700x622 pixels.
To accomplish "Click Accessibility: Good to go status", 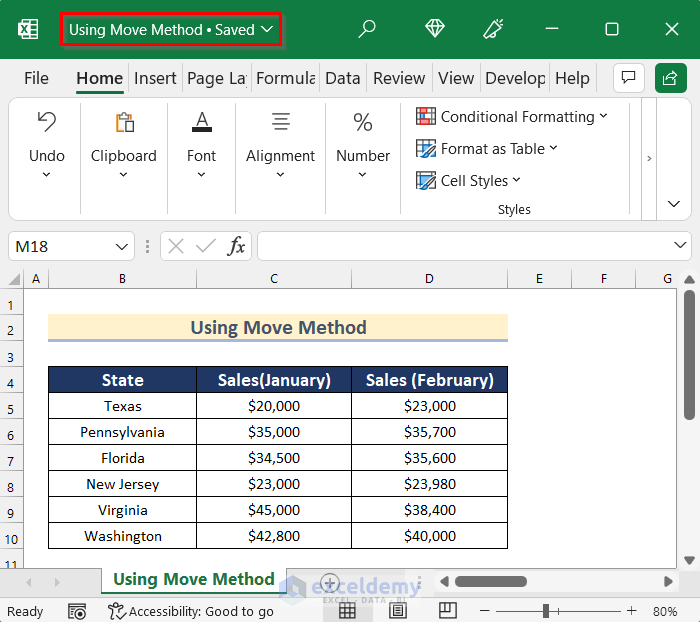I will (191, 611).
